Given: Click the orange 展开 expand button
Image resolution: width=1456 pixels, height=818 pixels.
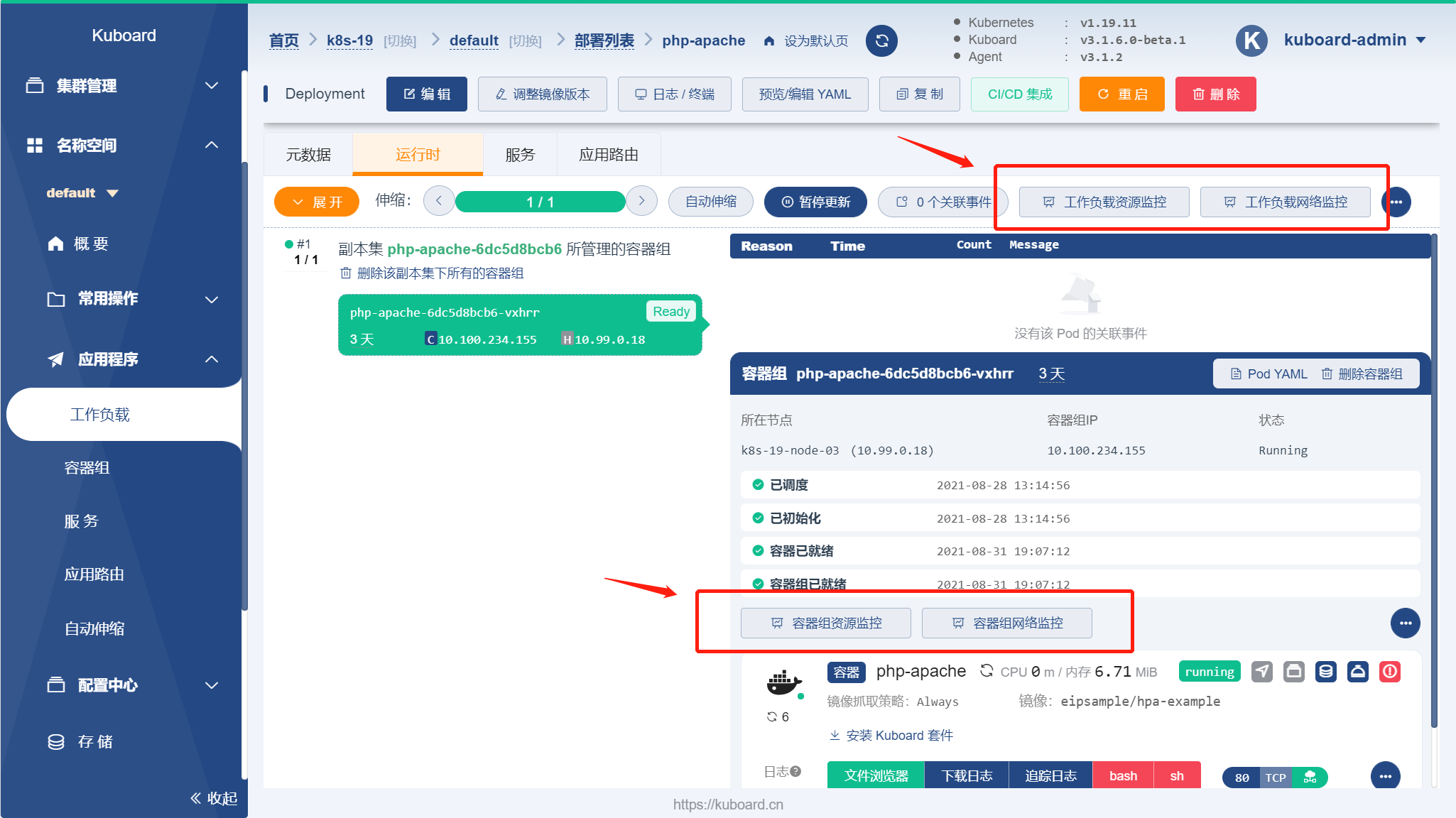Looking at the screenshot, I should 317,202.
